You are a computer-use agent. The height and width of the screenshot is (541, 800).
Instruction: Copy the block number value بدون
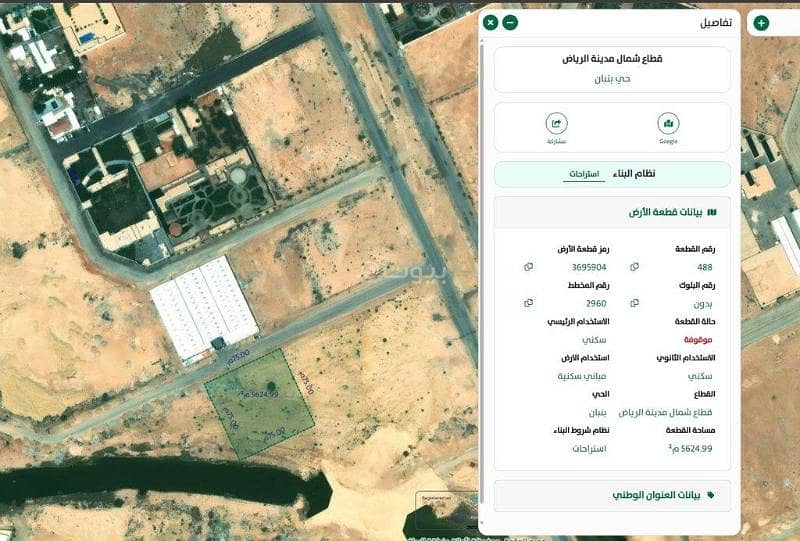[634, 303]
